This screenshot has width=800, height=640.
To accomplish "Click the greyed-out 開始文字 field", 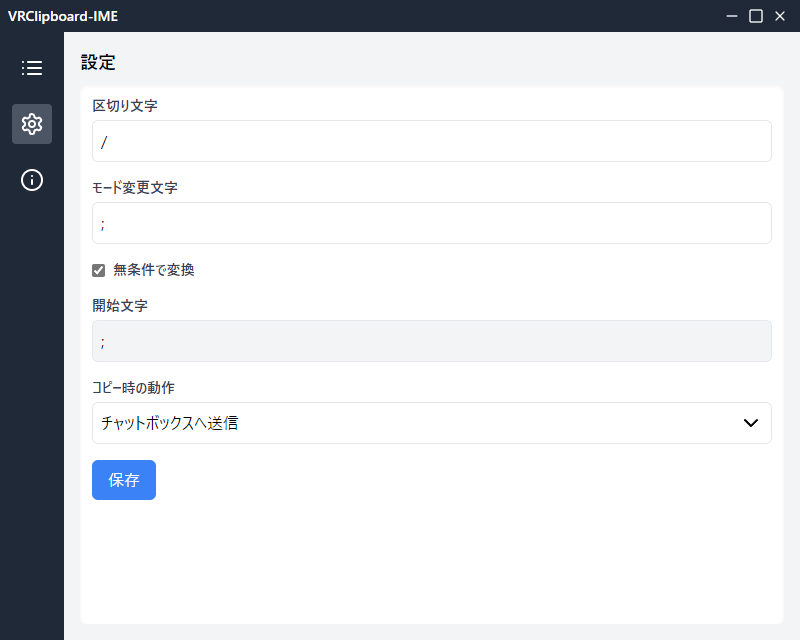I will coord(431,341).
